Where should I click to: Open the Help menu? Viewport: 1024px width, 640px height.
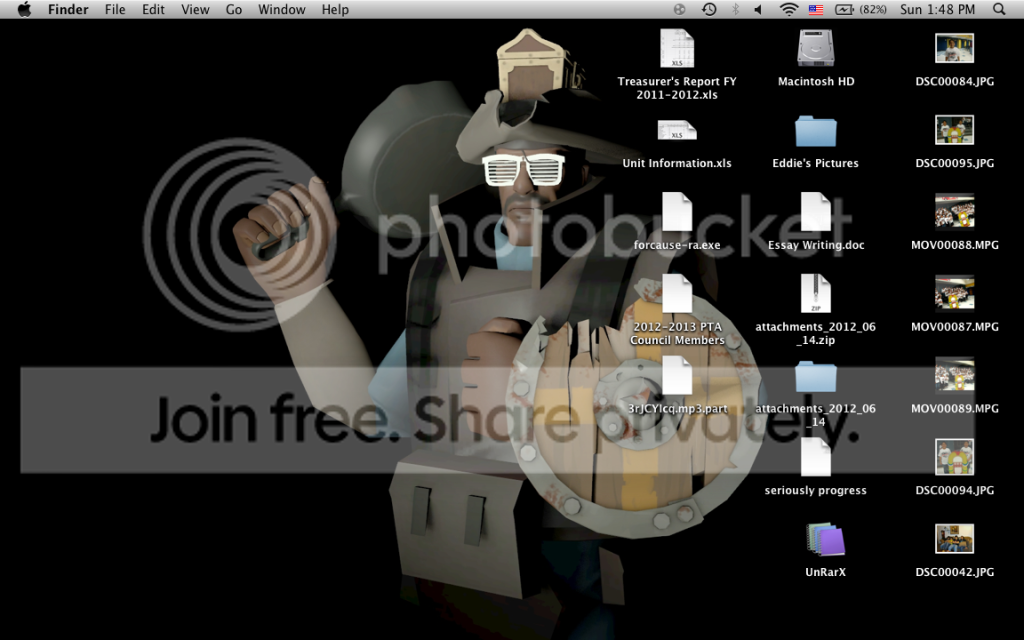pyautogui.click(x=335, y=9)
